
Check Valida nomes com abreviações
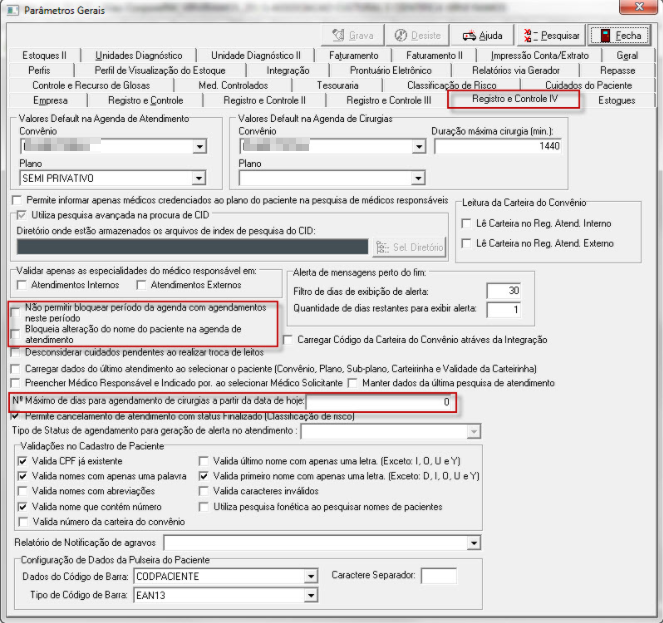23,491
